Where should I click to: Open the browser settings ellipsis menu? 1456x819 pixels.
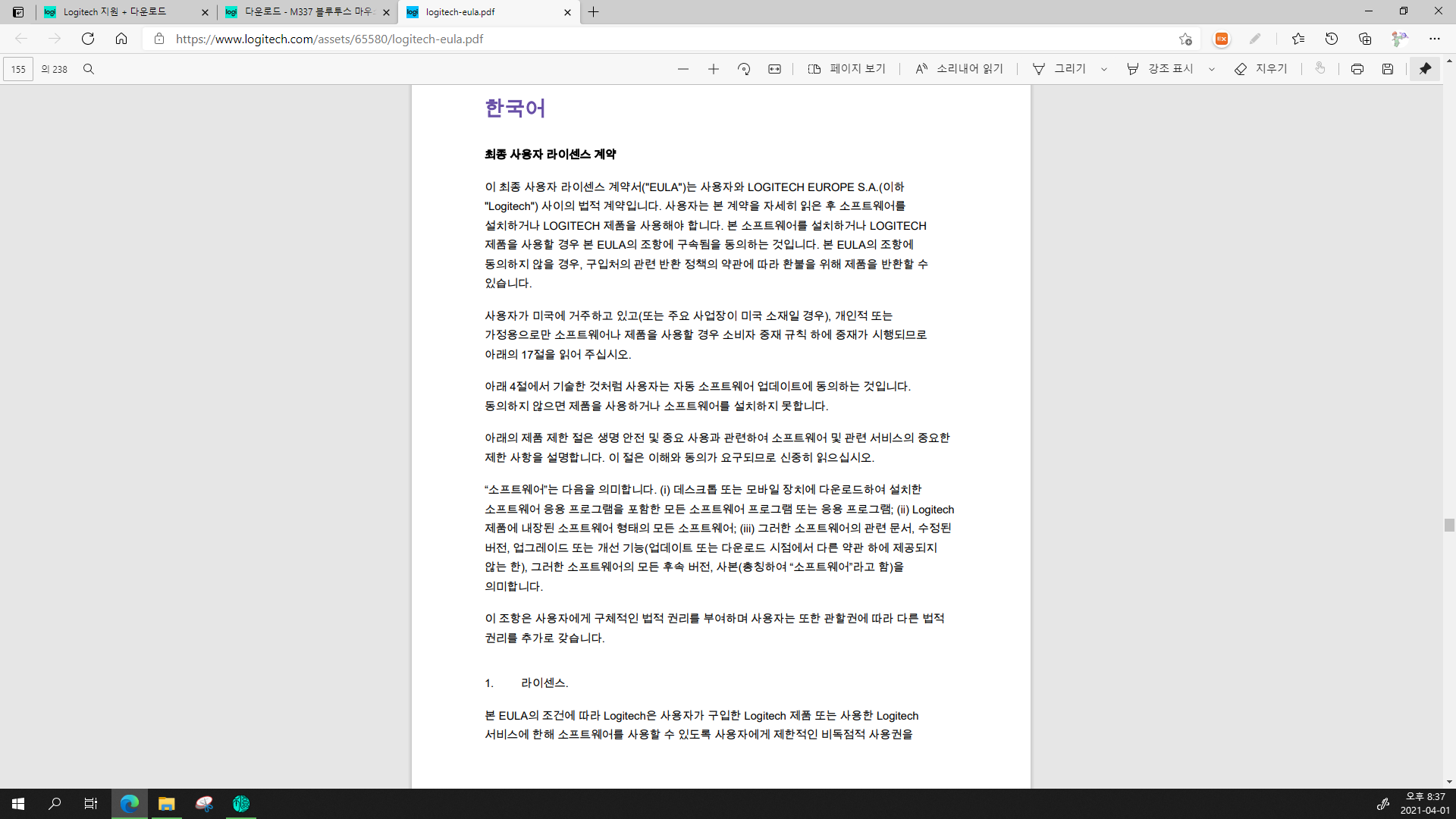(1435, 39)
